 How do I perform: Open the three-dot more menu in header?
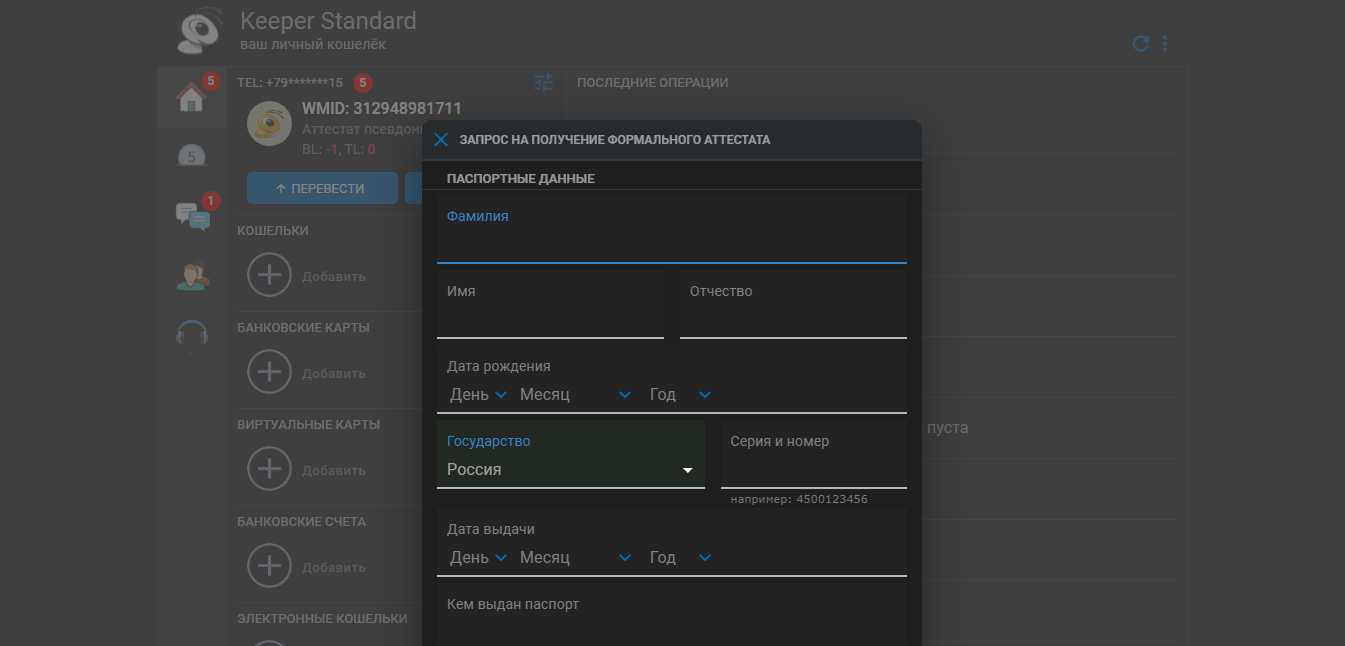click(x=1165, y=44)
